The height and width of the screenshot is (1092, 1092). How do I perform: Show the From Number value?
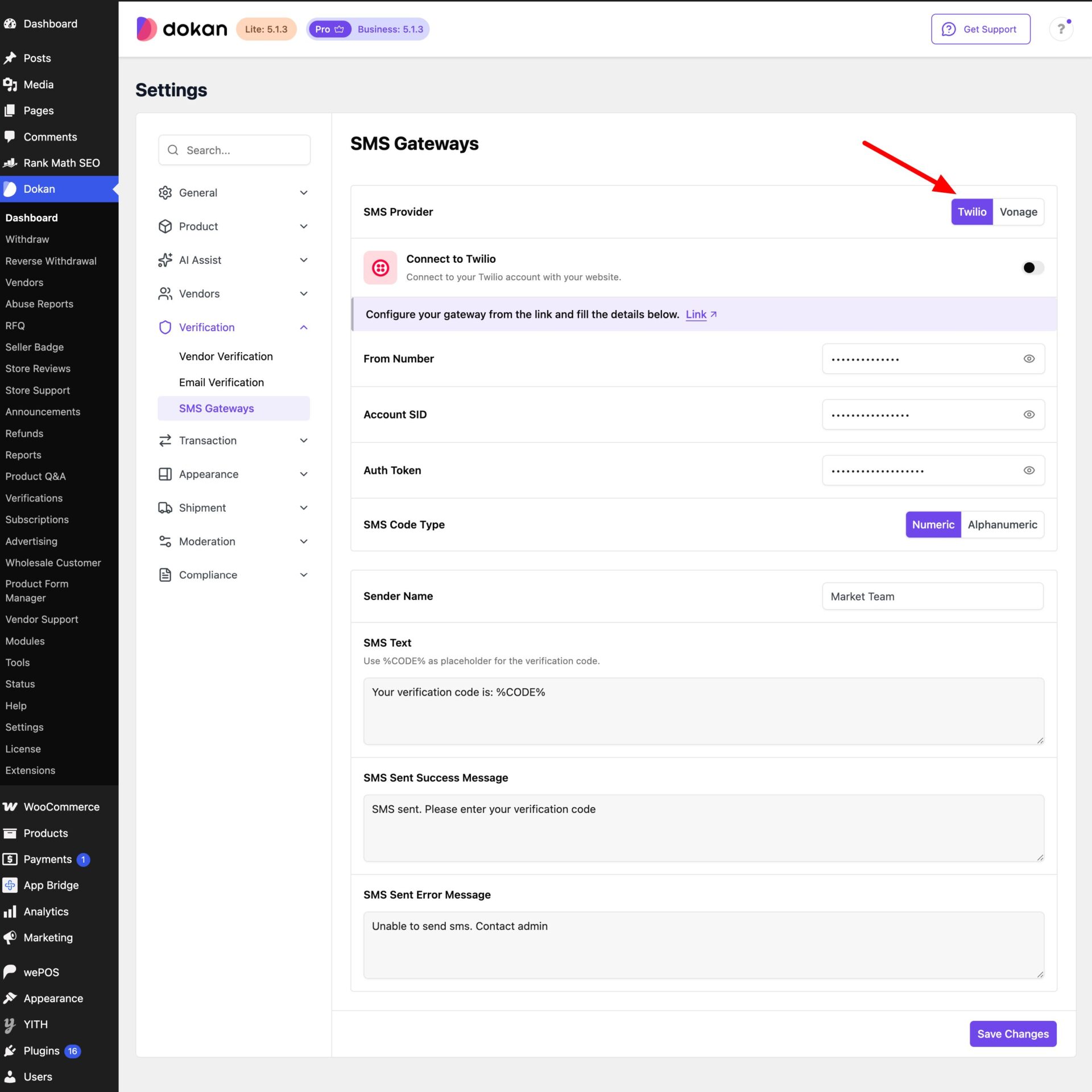click(x=1029, y=358)
